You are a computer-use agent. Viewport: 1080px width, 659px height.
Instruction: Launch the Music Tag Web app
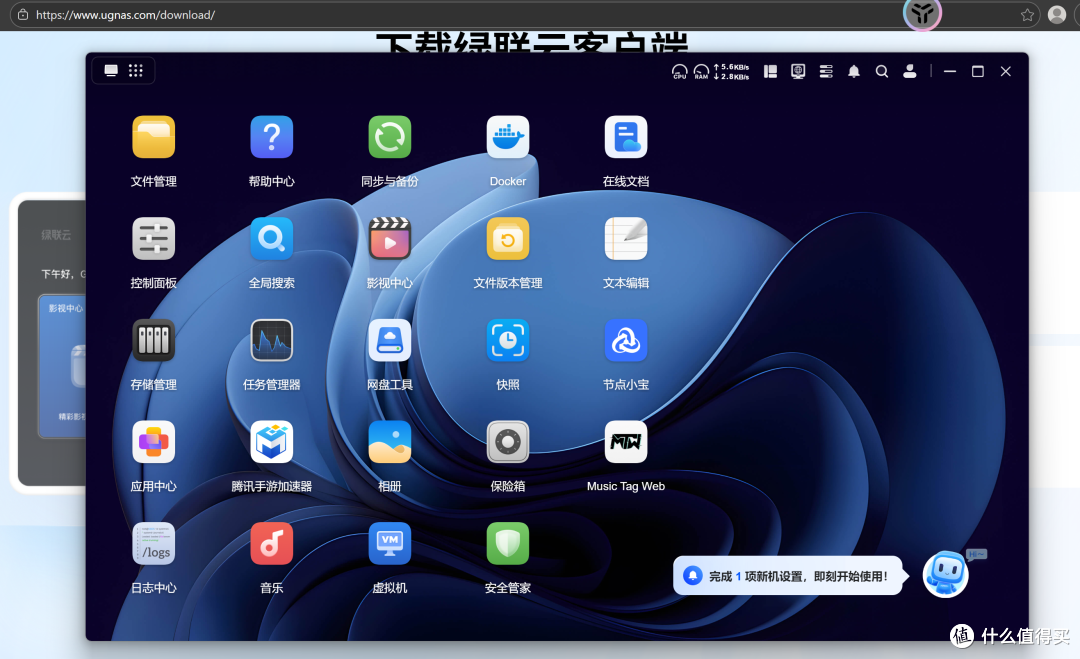coord(625,442)
